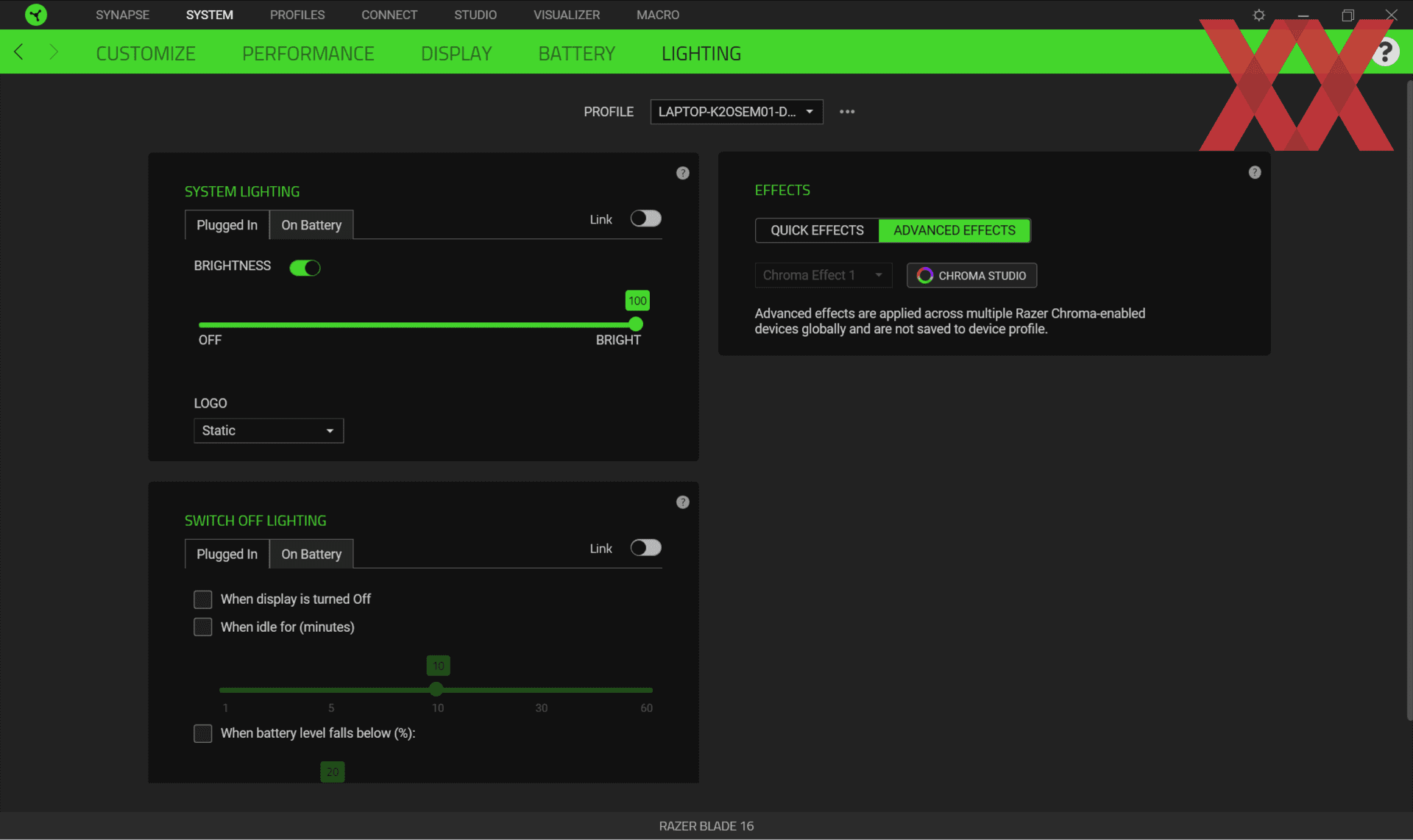Switch to the Display tab
Screen dimensions: 1413x840
point(456,53)
